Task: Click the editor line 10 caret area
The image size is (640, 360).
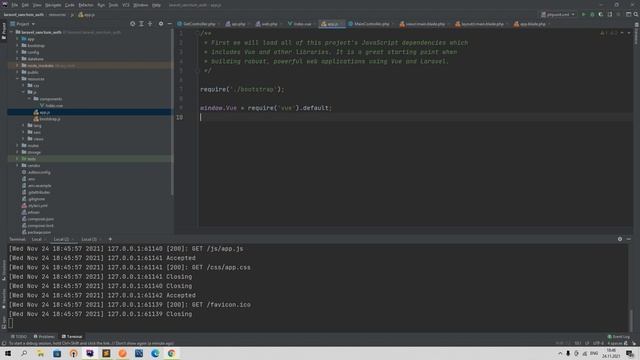Action: (x=416, y=117)
